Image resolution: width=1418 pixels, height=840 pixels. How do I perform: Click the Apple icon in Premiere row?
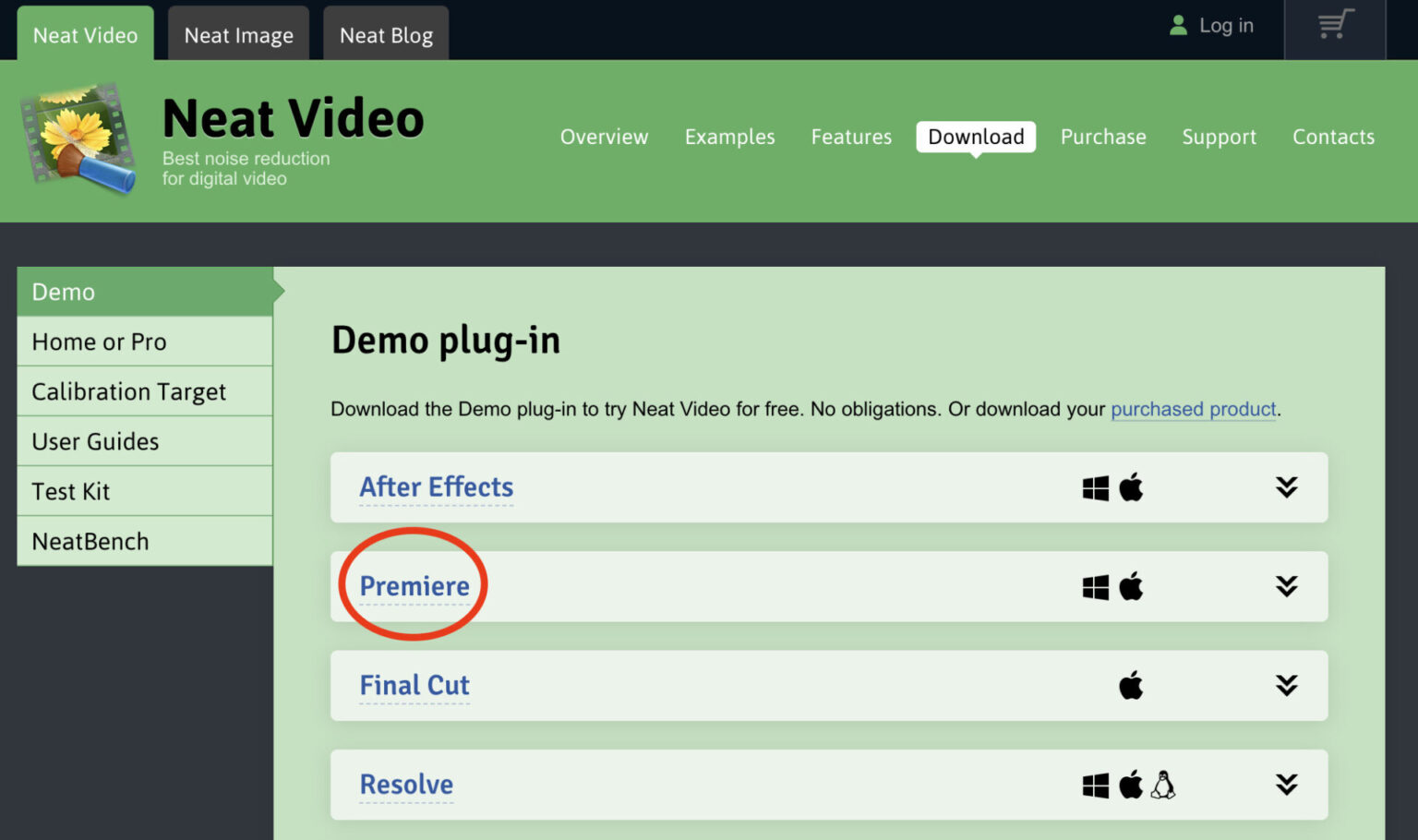1131,586
